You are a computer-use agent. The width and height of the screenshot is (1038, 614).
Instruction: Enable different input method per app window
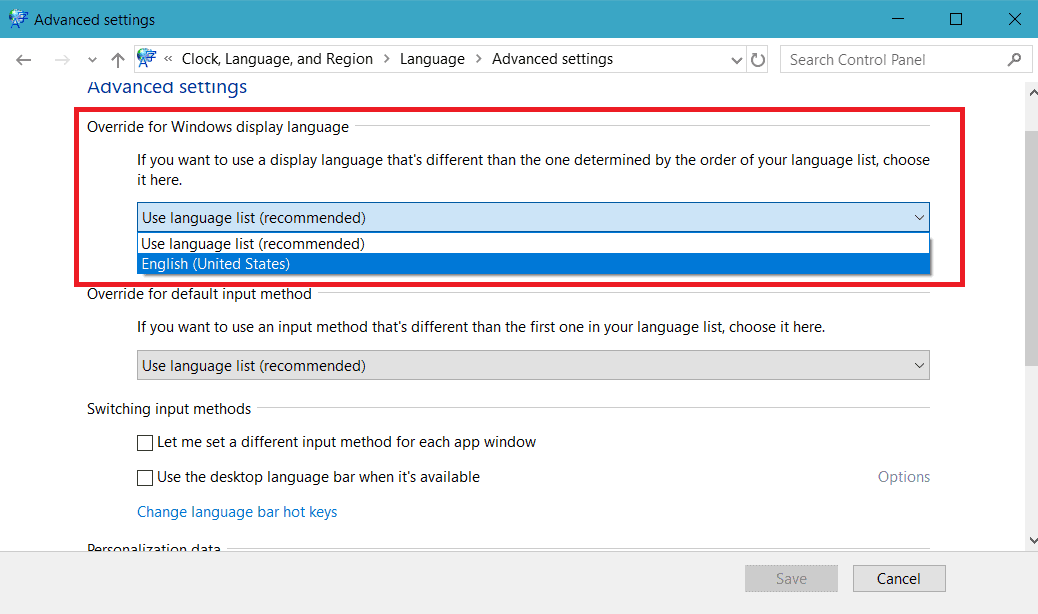(x=145, y=442)
